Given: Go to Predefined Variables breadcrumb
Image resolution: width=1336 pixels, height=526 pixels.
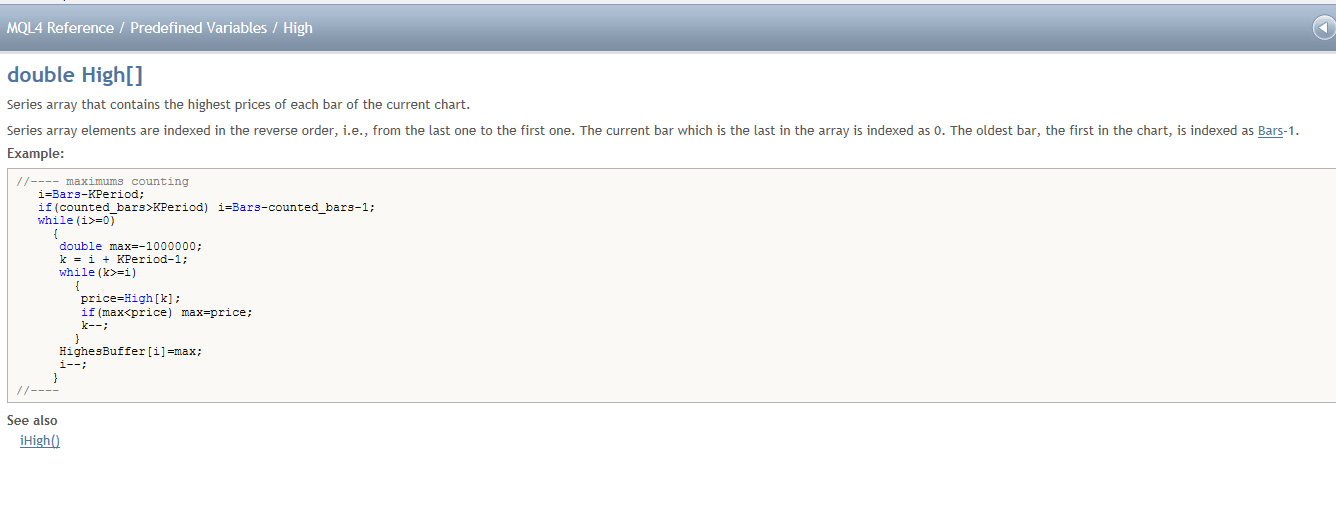Looking at the screenshot, I should [198, 28].
